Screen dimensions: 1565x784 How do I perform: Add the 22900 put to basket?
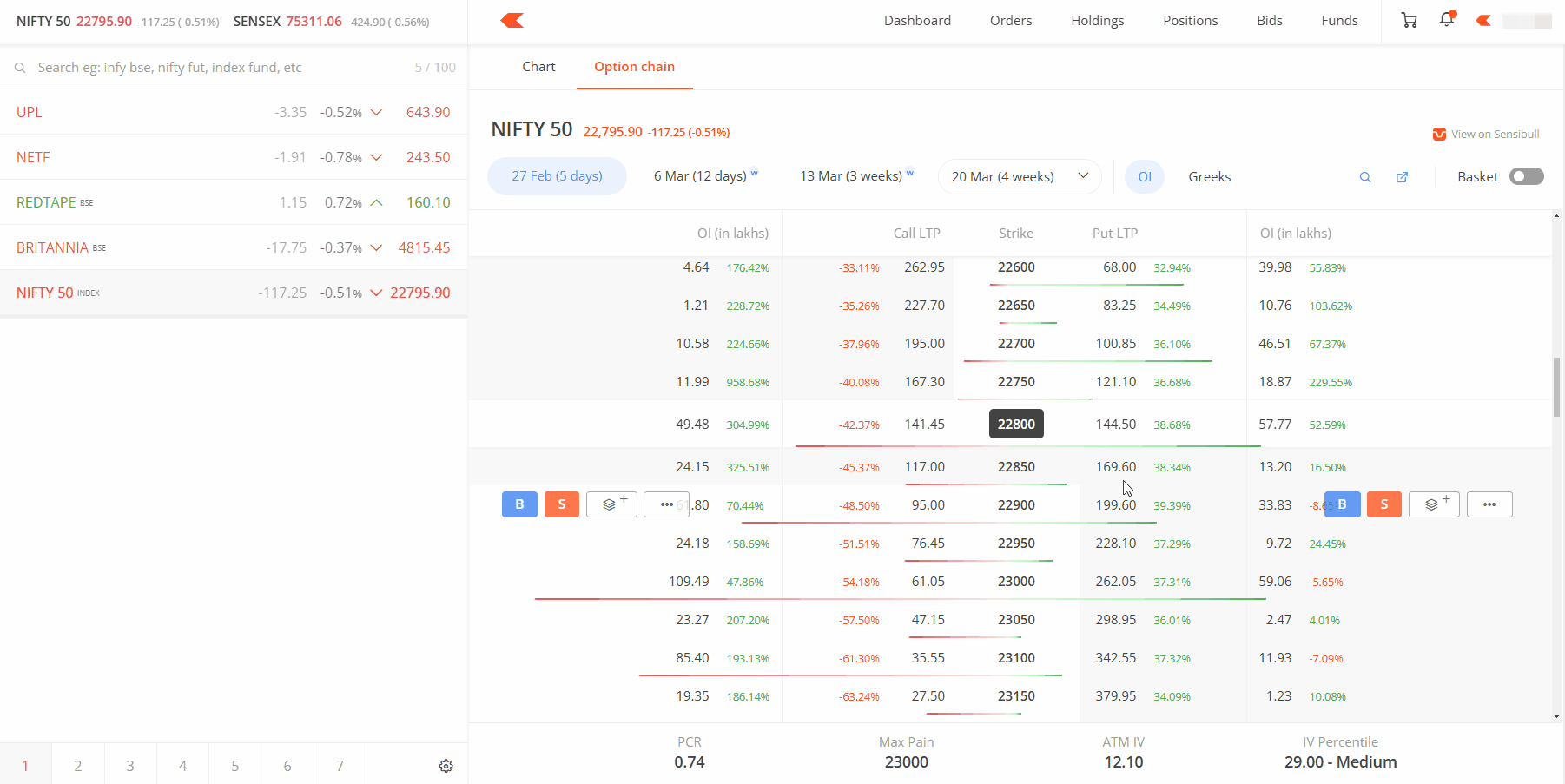click(x=1435, y=504)
